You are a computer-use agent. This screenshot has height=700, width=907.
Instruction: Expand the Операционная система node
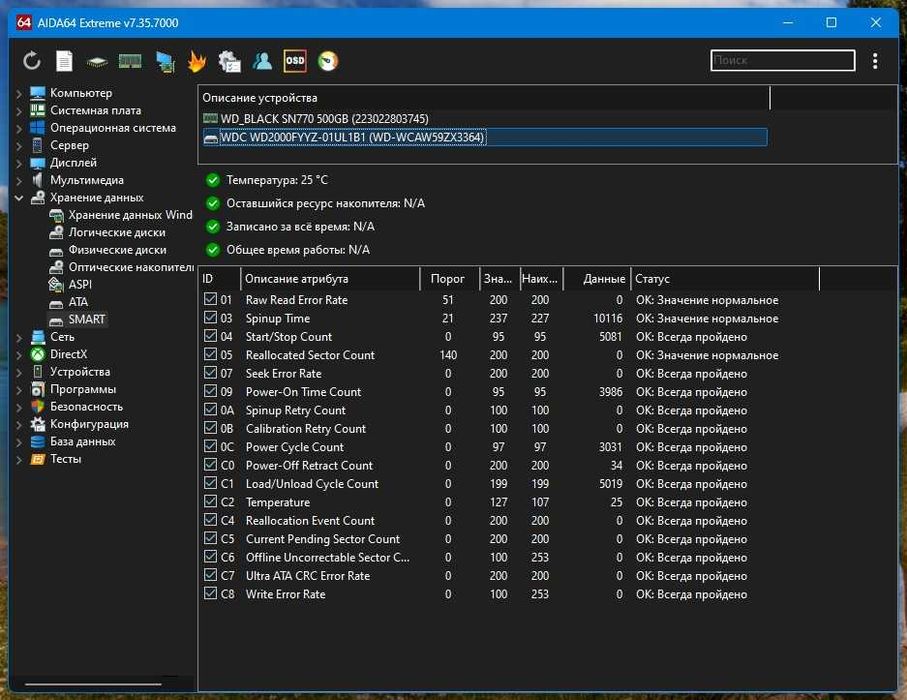pos(19,128)
